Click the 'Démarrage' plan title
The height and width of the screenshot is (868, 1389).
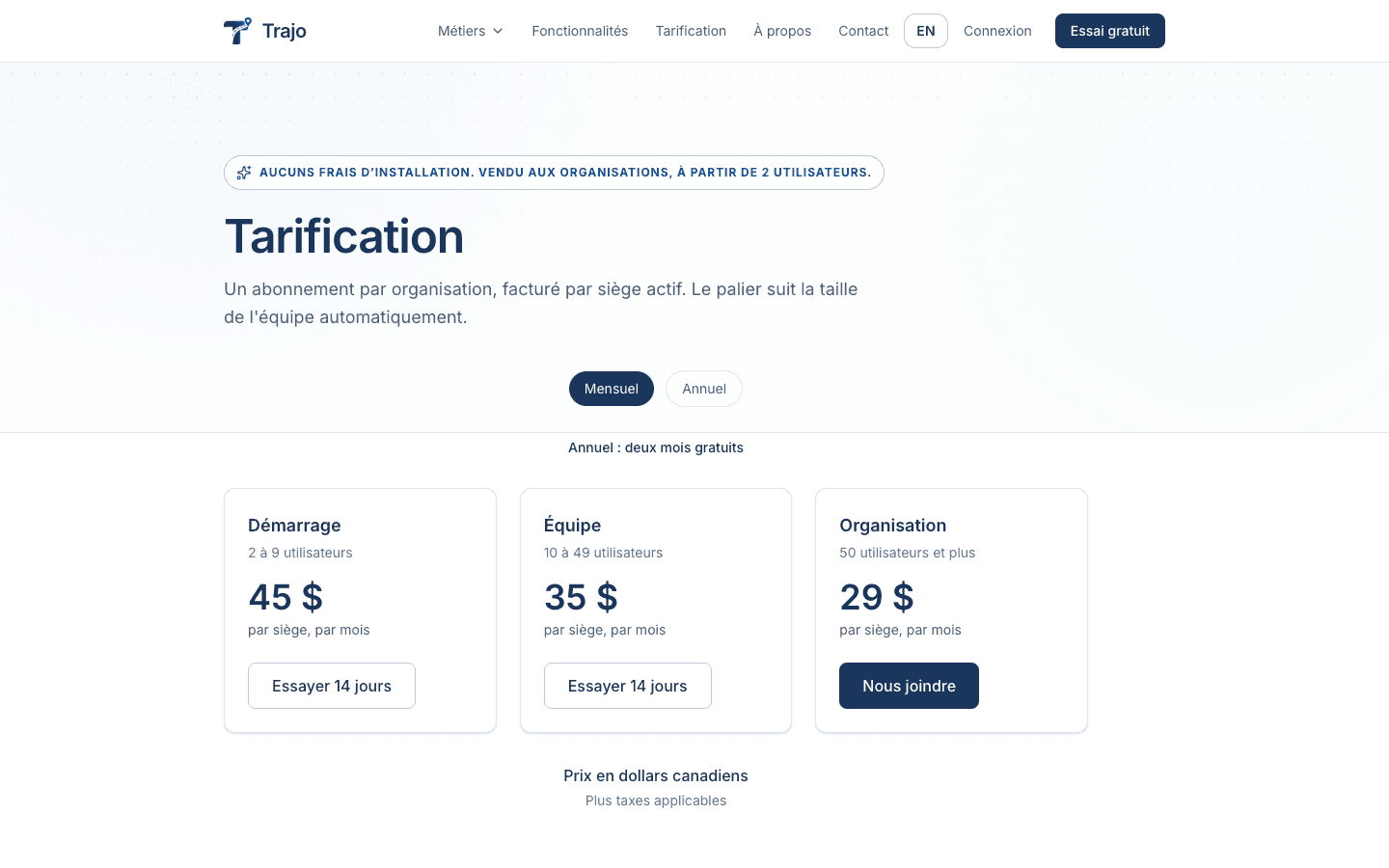tap(294, 526)
